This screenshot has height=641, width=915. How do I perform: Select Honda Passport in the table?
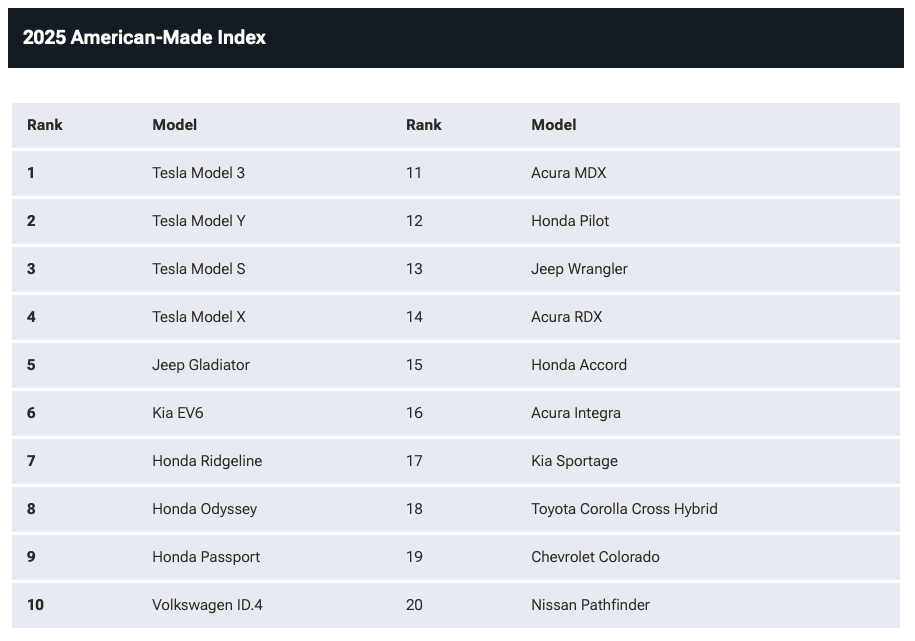[x=206, y=557]
